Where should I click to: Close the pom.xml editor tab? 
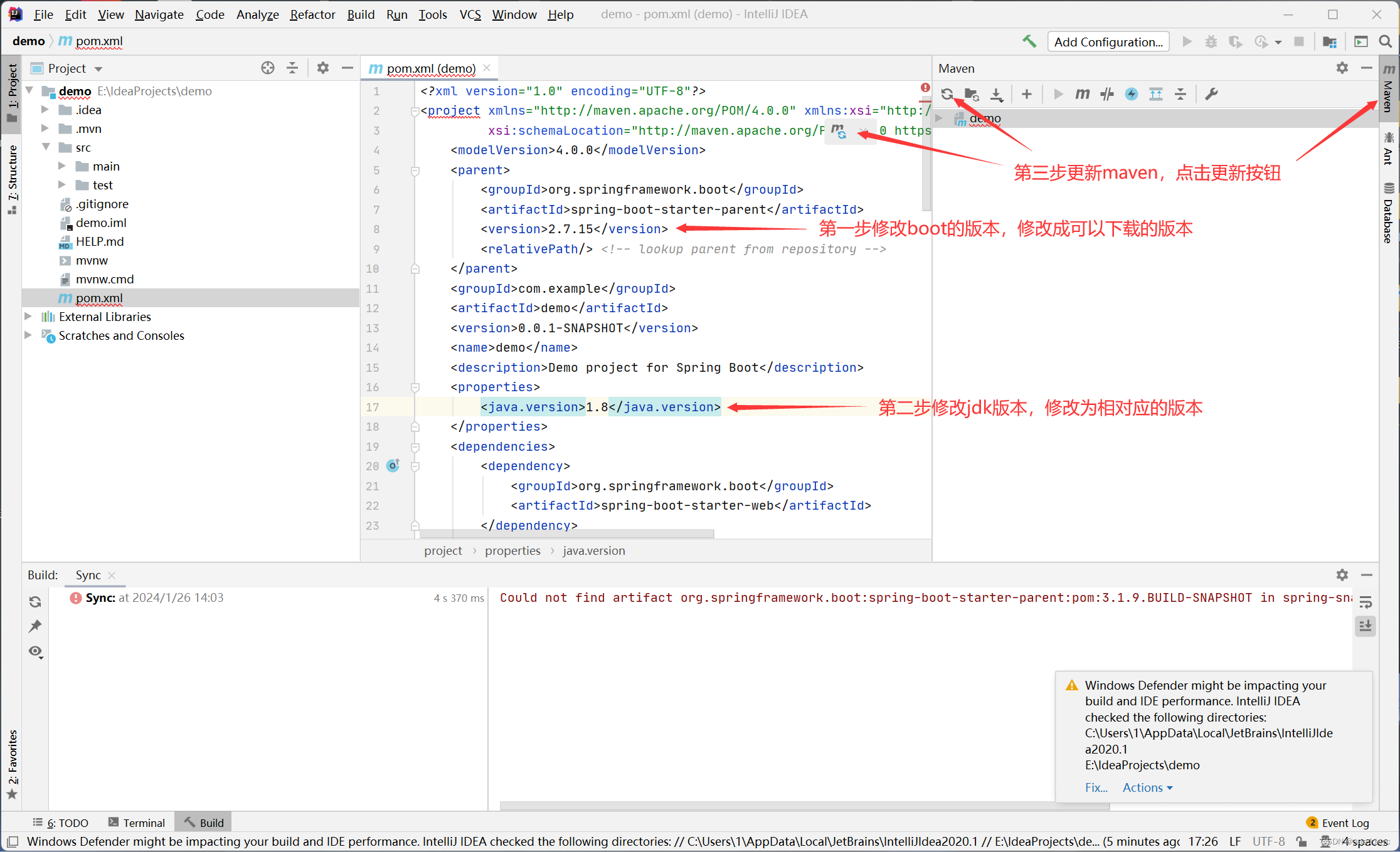click(x=487, y=68)
